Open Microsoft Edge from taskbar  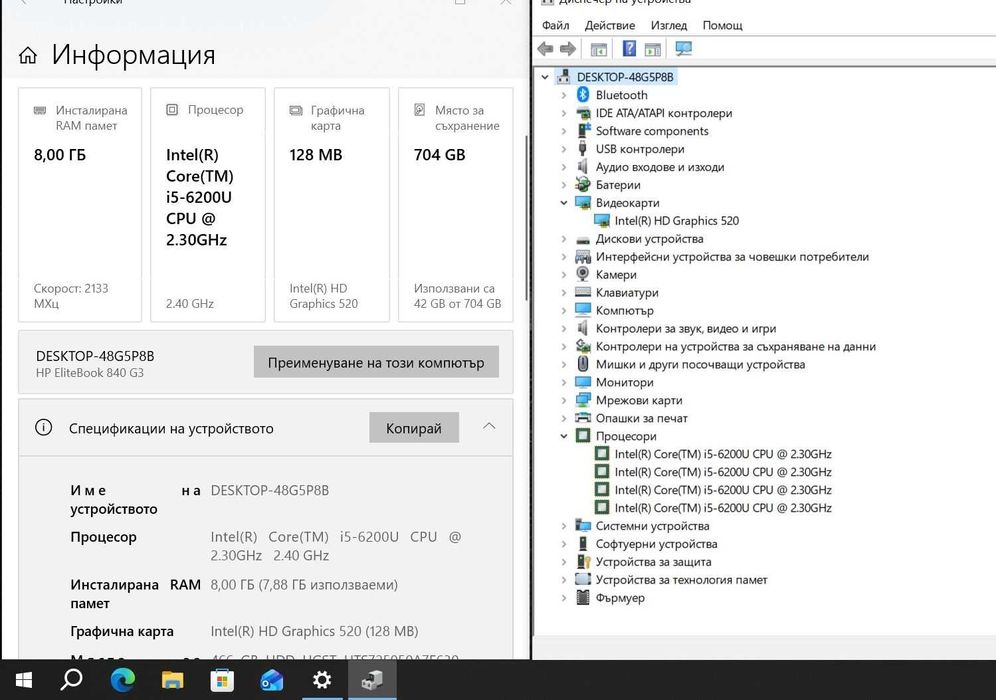click(122, 680)
